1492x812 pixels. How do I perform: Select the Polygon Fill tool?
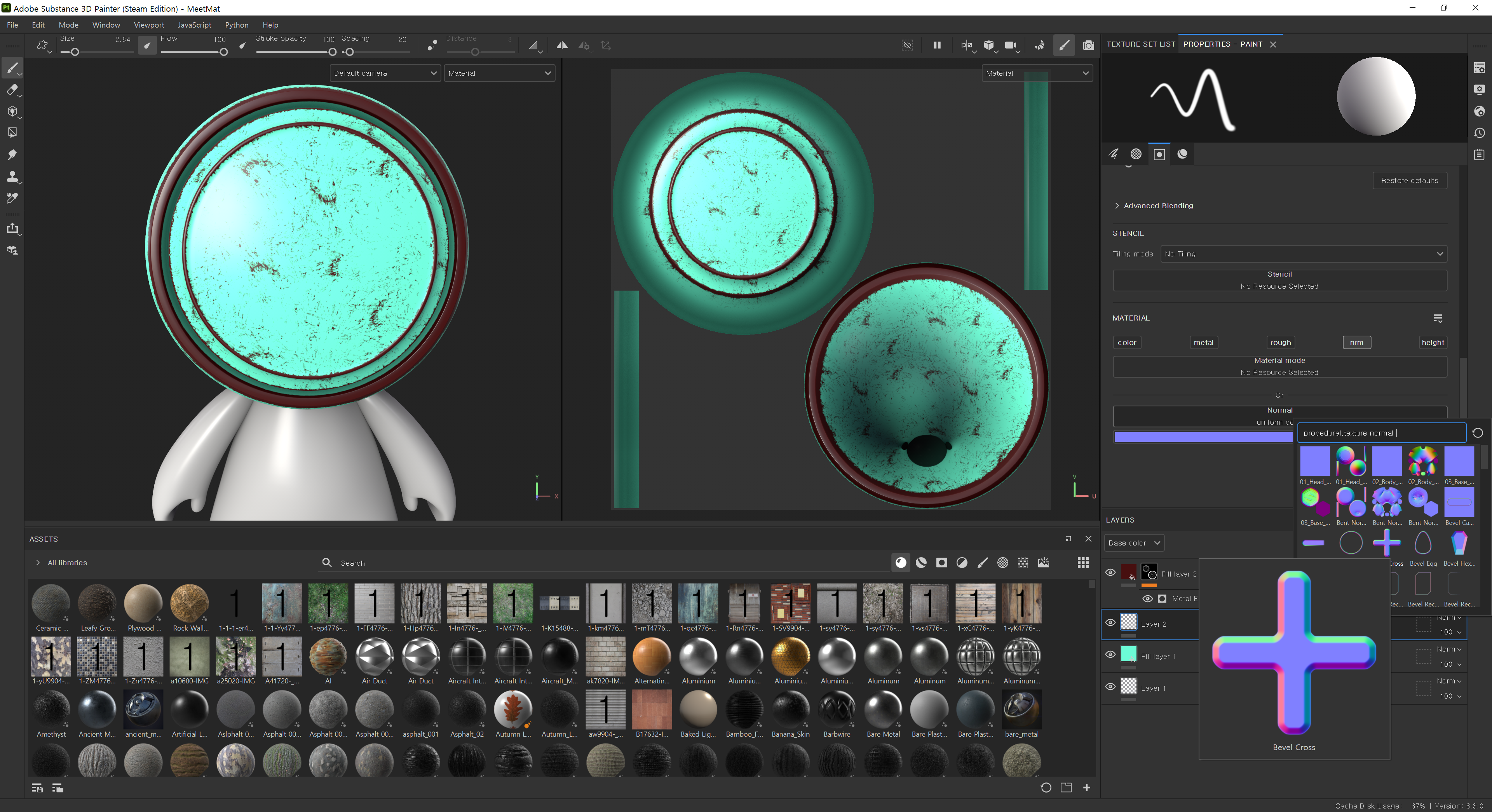12,132
